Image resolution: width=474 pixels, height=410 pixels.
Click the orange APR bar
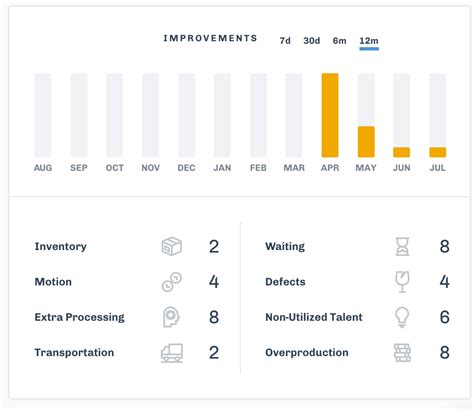coord(330,115)
